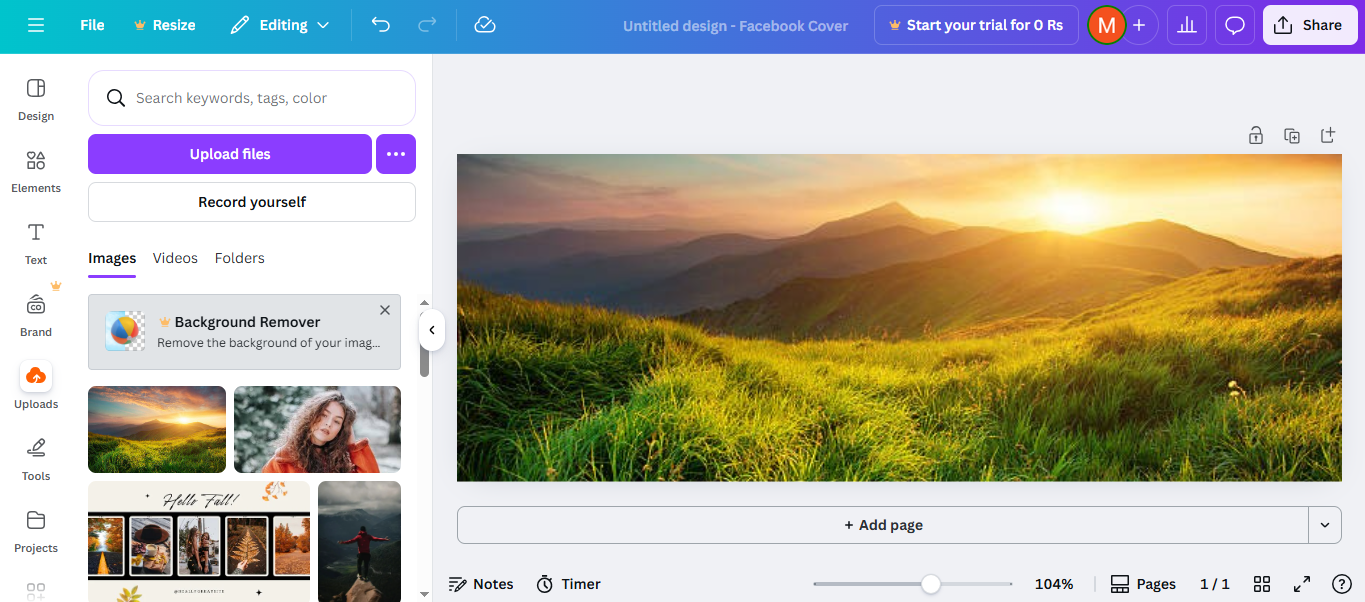Expand the Add page dropdown arrow
Screen dimensions: 1365x602
(x=1325, y=524)
